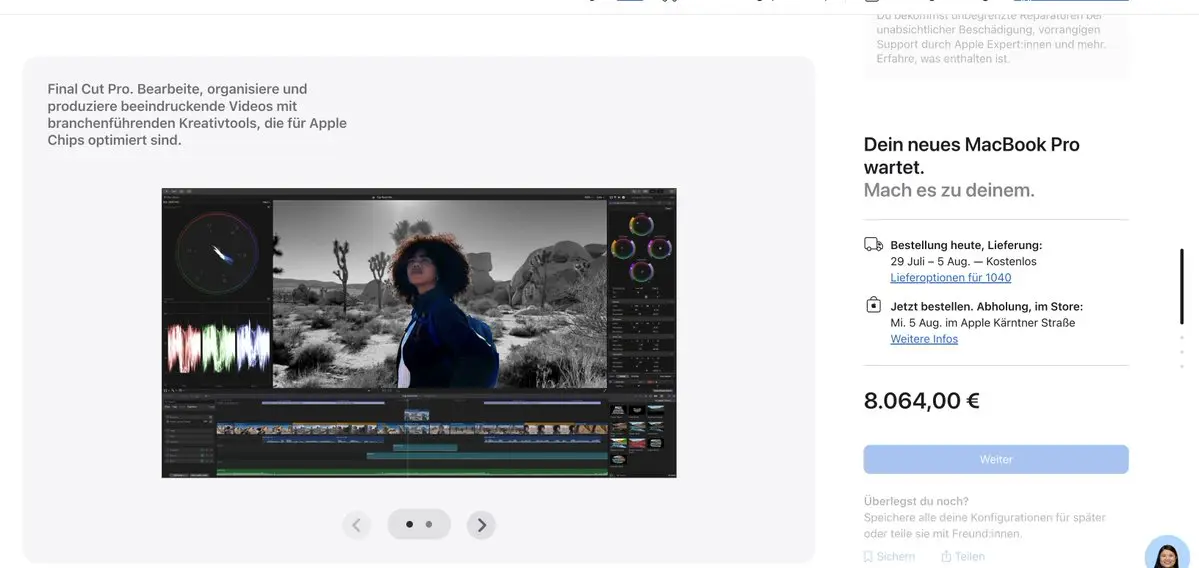Click the page vertical scrollbar thumb

coord(1182,286)
